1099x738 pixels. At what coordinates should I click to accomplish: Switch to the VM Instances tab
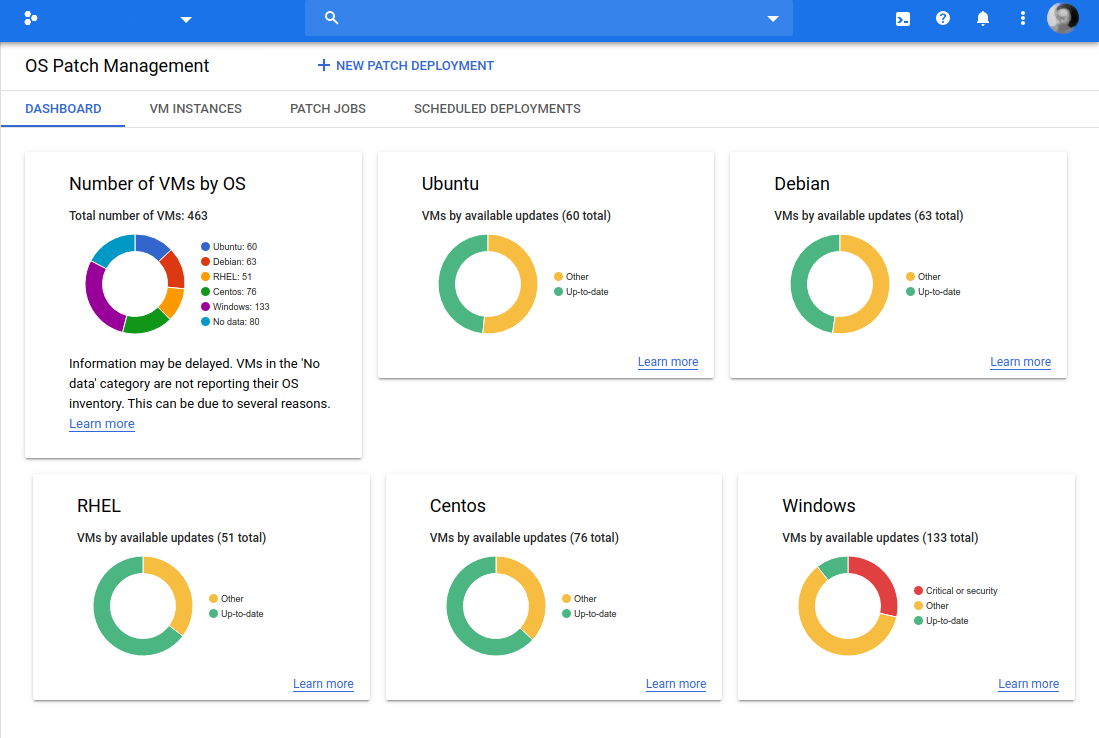coord(195,109)
